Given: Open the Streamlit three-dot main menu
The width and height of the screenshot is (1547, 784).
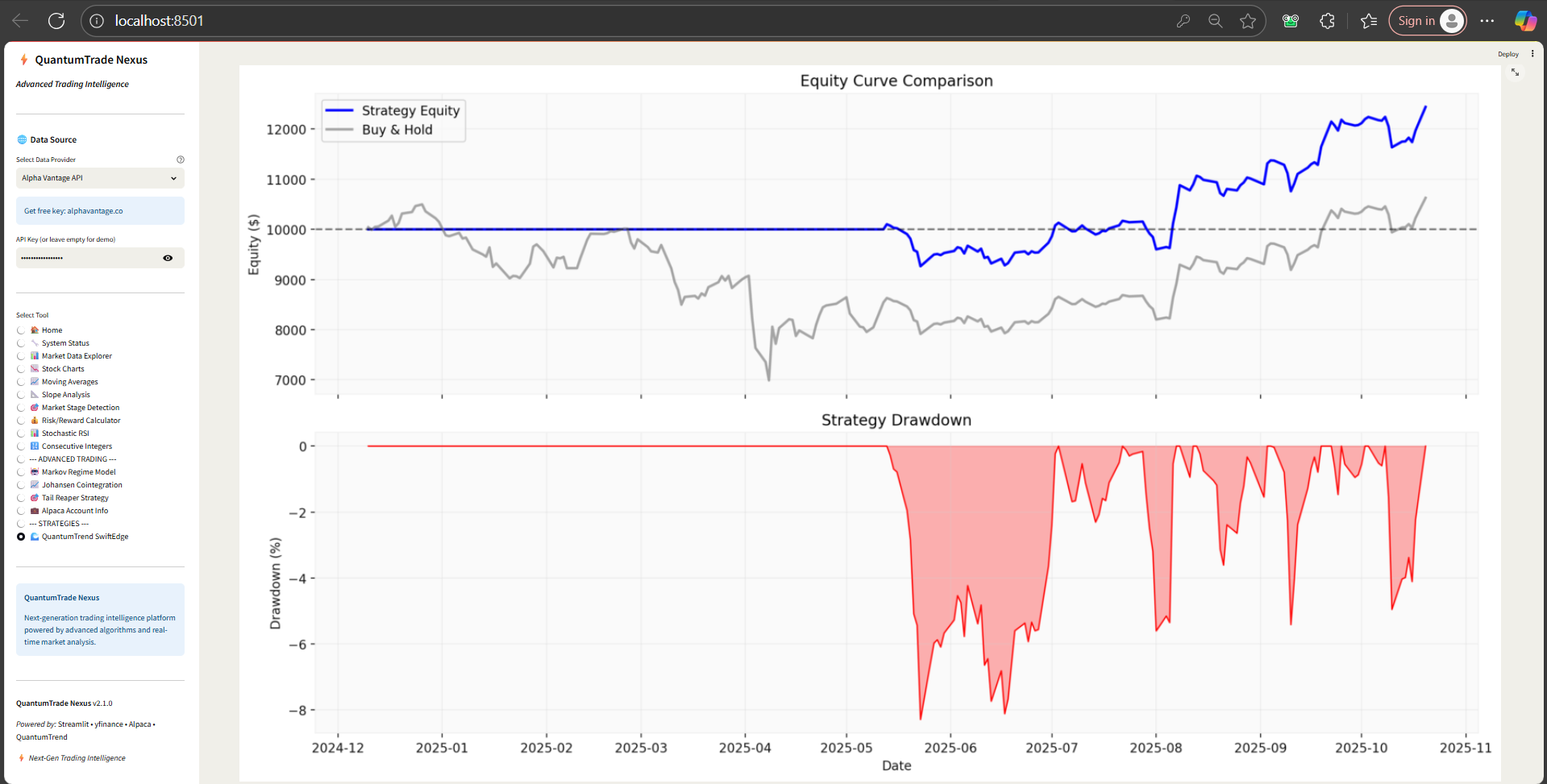Looking at the screenshot, I should [1532, 54].
